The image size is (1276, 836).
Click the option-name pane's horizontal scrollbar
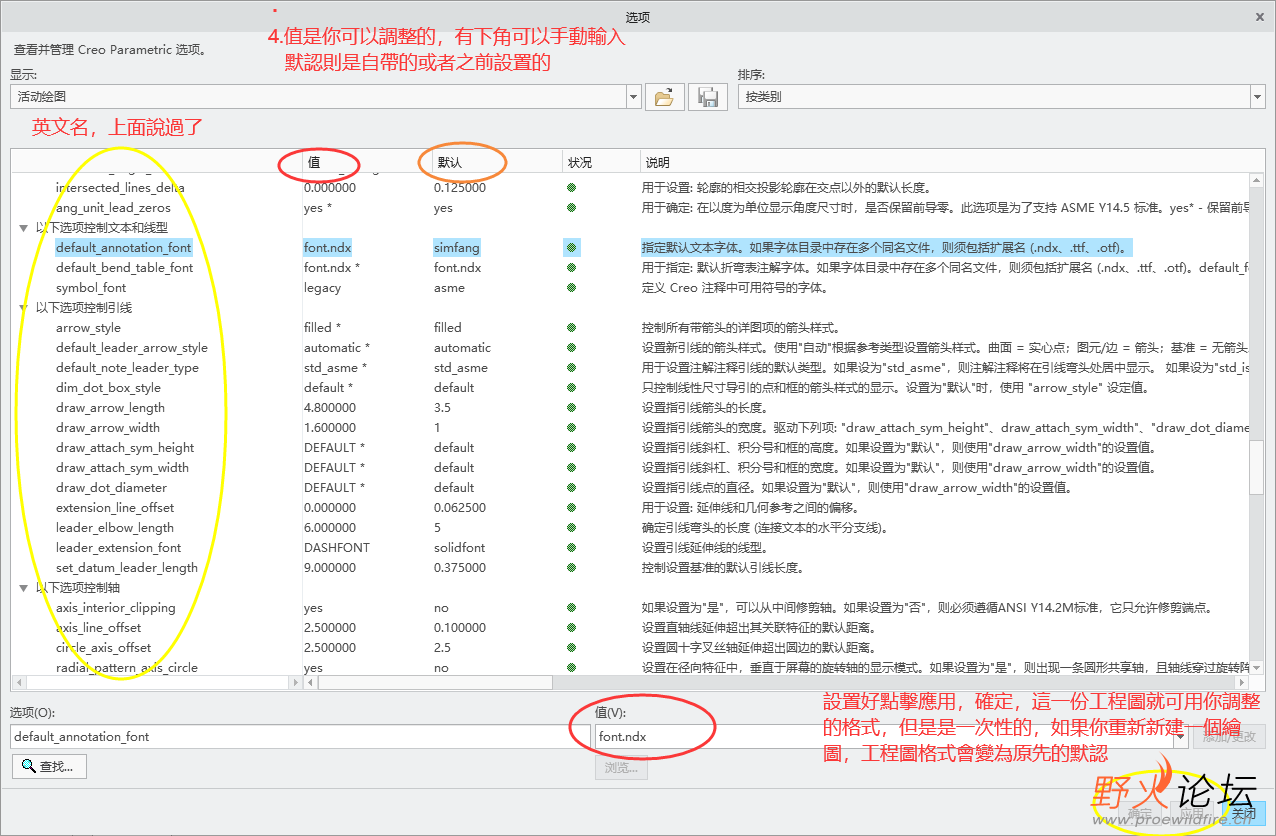156,682
